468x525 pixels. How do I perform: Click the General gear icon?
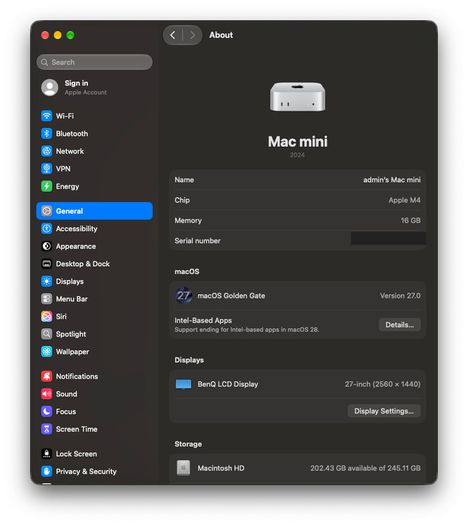[47, 211]
